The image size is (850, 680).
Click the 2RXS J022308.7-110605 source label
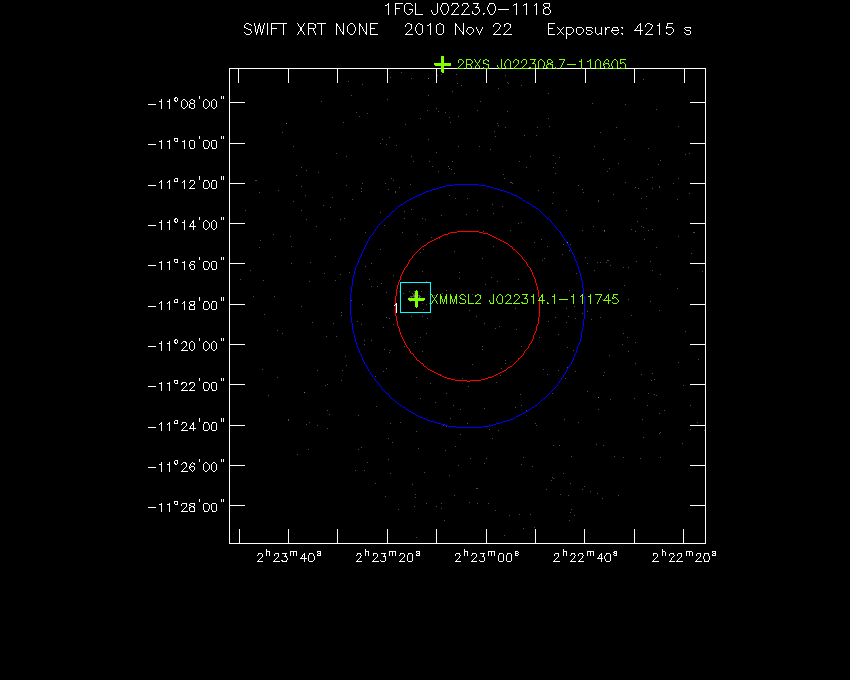[542, 64]
